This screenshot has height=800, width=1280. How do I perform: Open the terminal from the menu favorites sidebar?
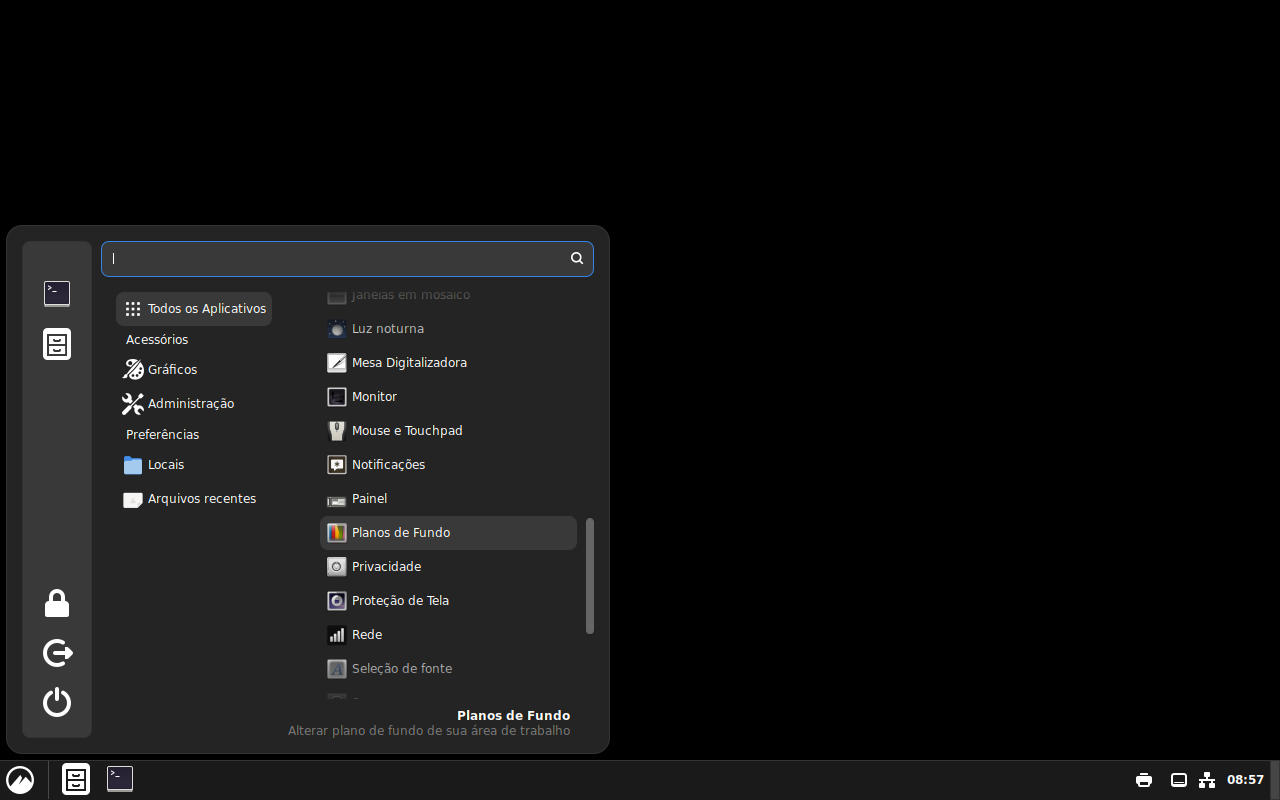pos(57,293)
